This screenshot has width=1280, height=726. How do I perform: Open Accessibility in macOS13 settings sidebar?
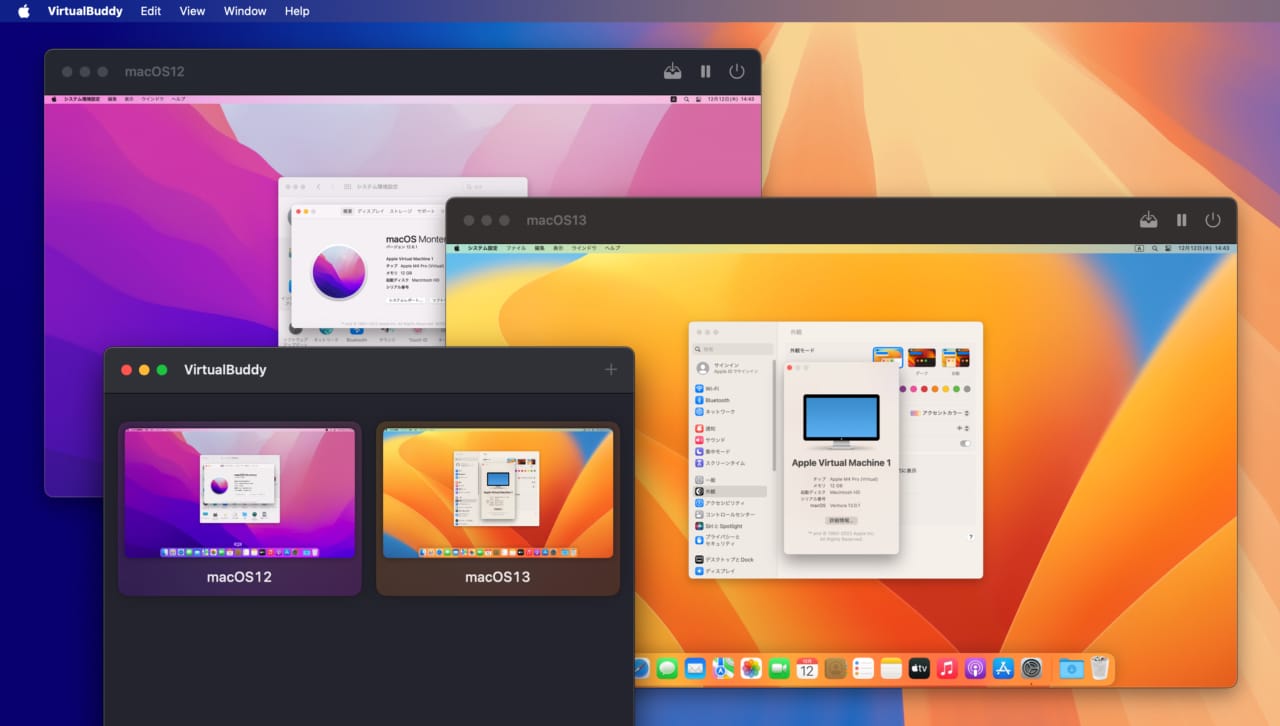coord(729,503)
